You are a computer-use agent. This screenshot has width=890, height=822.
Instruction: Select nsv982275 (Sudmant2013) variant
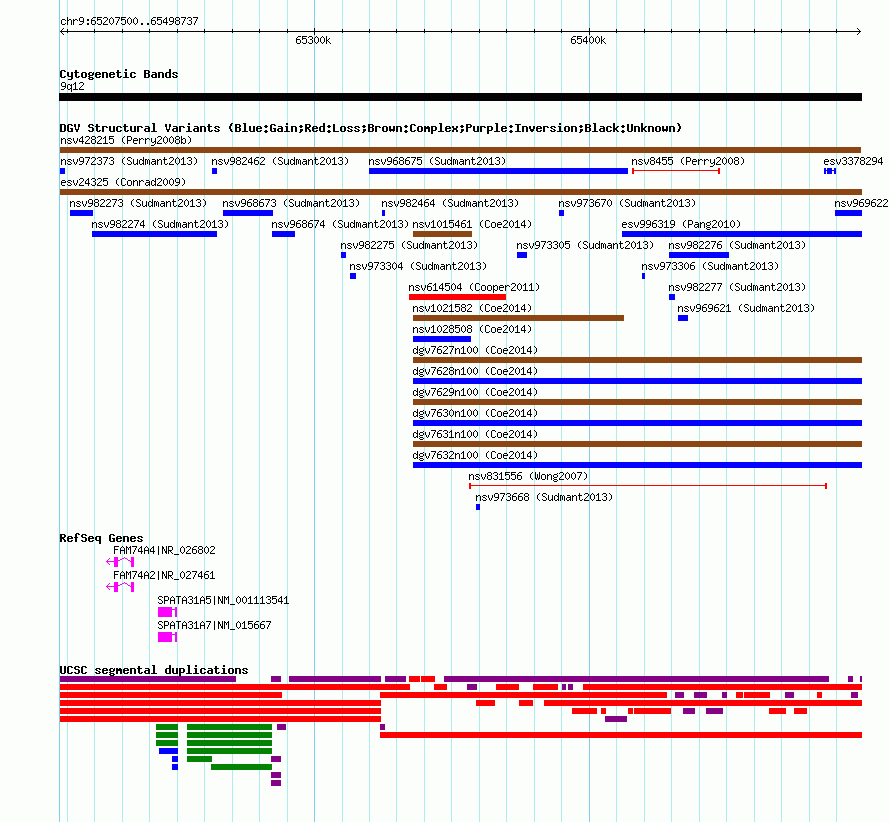(x=409, y=245)
